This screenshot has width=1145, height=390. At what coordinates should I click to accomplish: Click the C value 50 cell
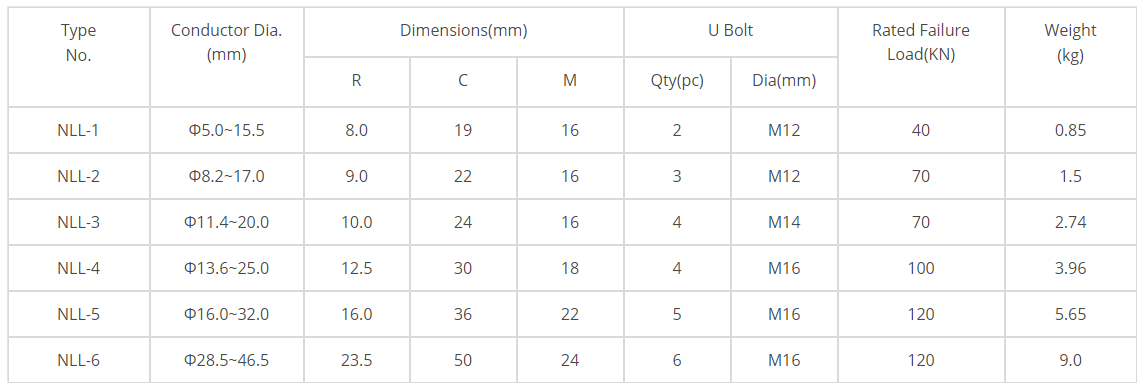[463, 360]
